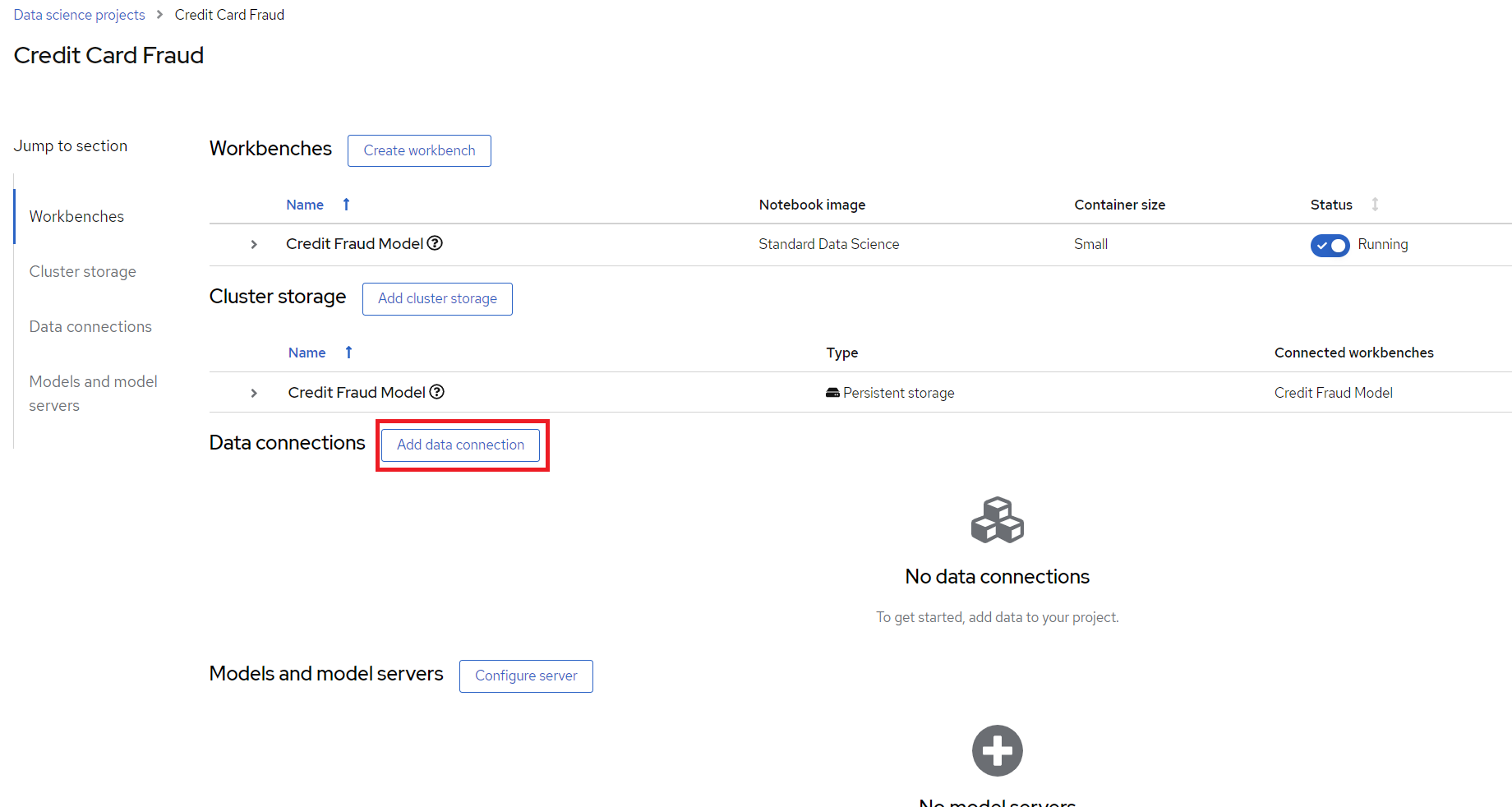The width and height of the screenshot is (1512, 807).
Task: Jump to Models and model servers section
Action: [x=93, y=393]
